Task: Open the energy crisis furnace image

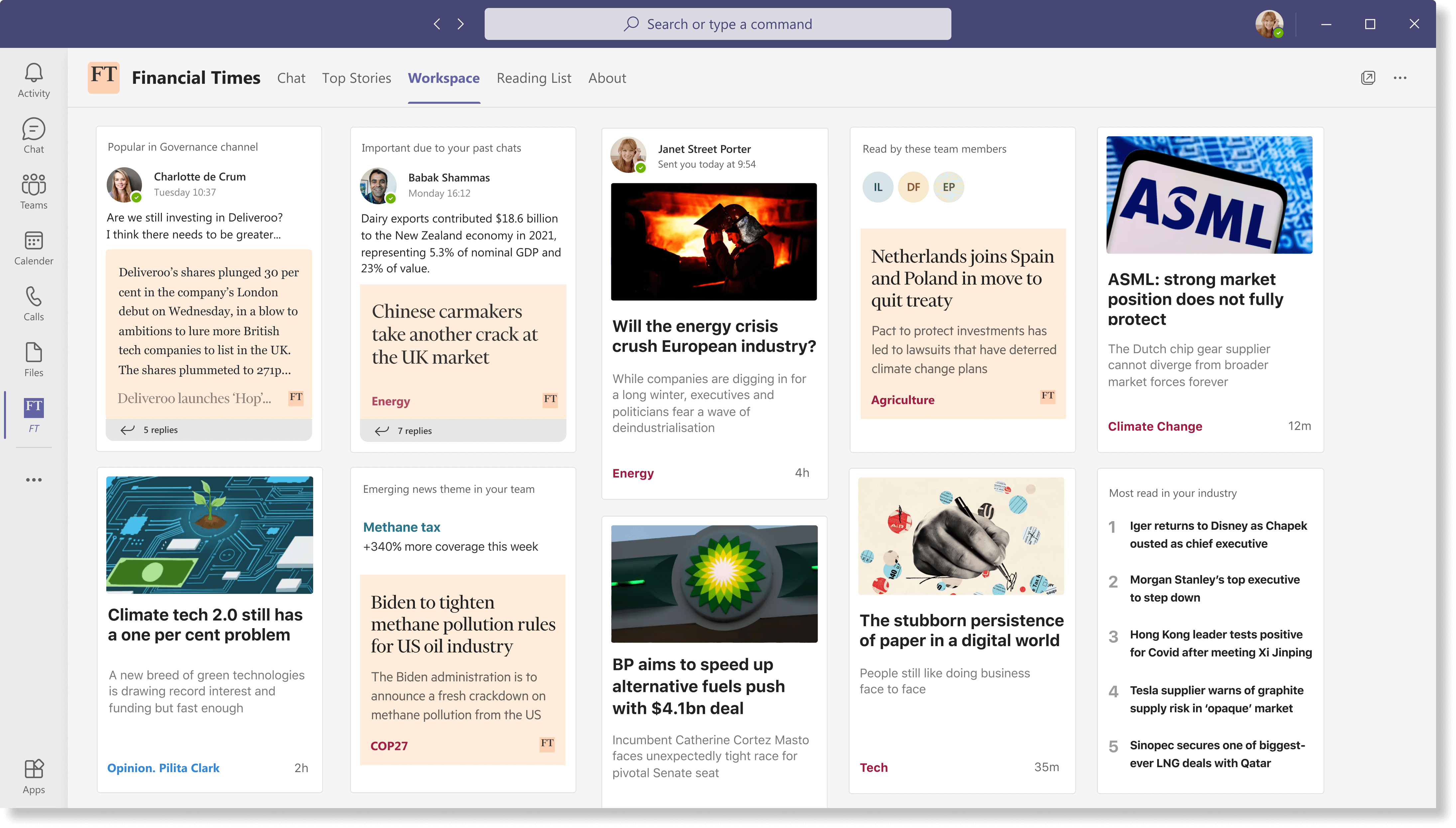Action: 713,241
